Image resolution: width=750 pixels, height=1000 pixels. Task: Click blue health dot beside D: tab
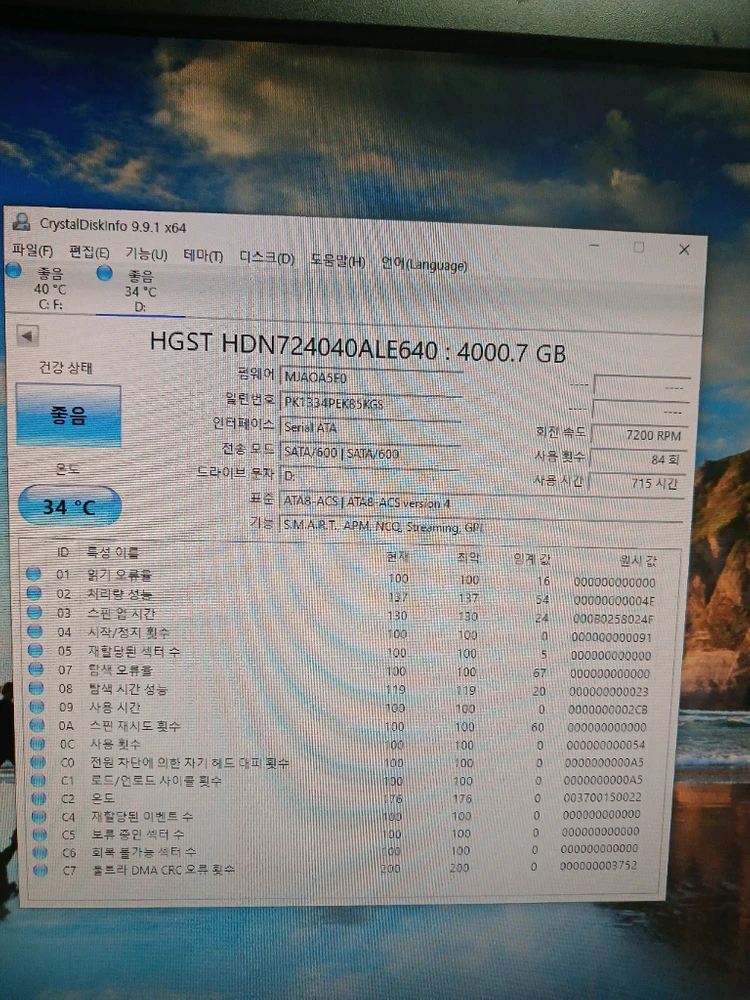coord(105,273)
